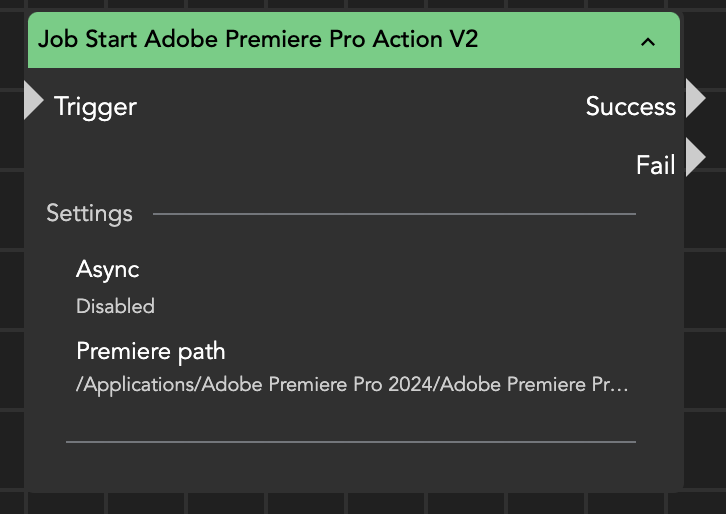Click the bottom divider line under Premiere path

tap(350, 441)
